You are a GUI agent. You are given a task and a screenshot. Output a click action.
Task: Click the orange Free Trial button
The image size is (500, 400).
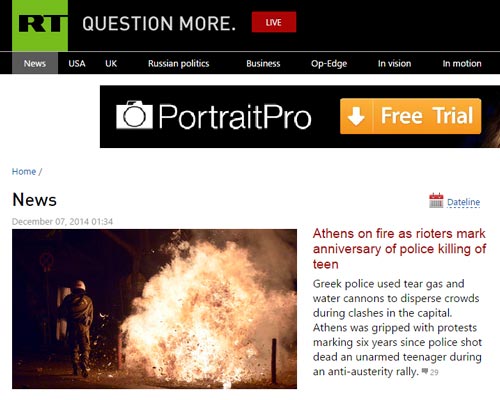pos(410,116)
